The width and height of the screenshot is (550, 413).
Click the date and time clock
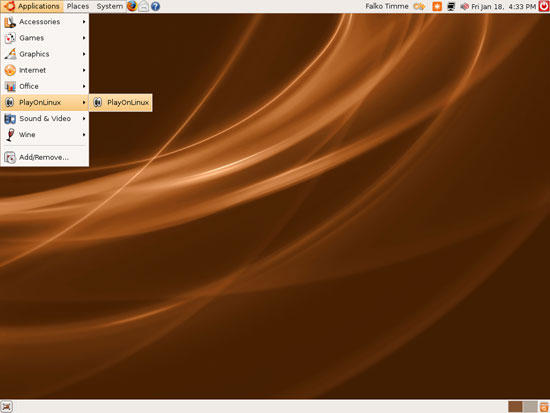[x=504, y=6]
